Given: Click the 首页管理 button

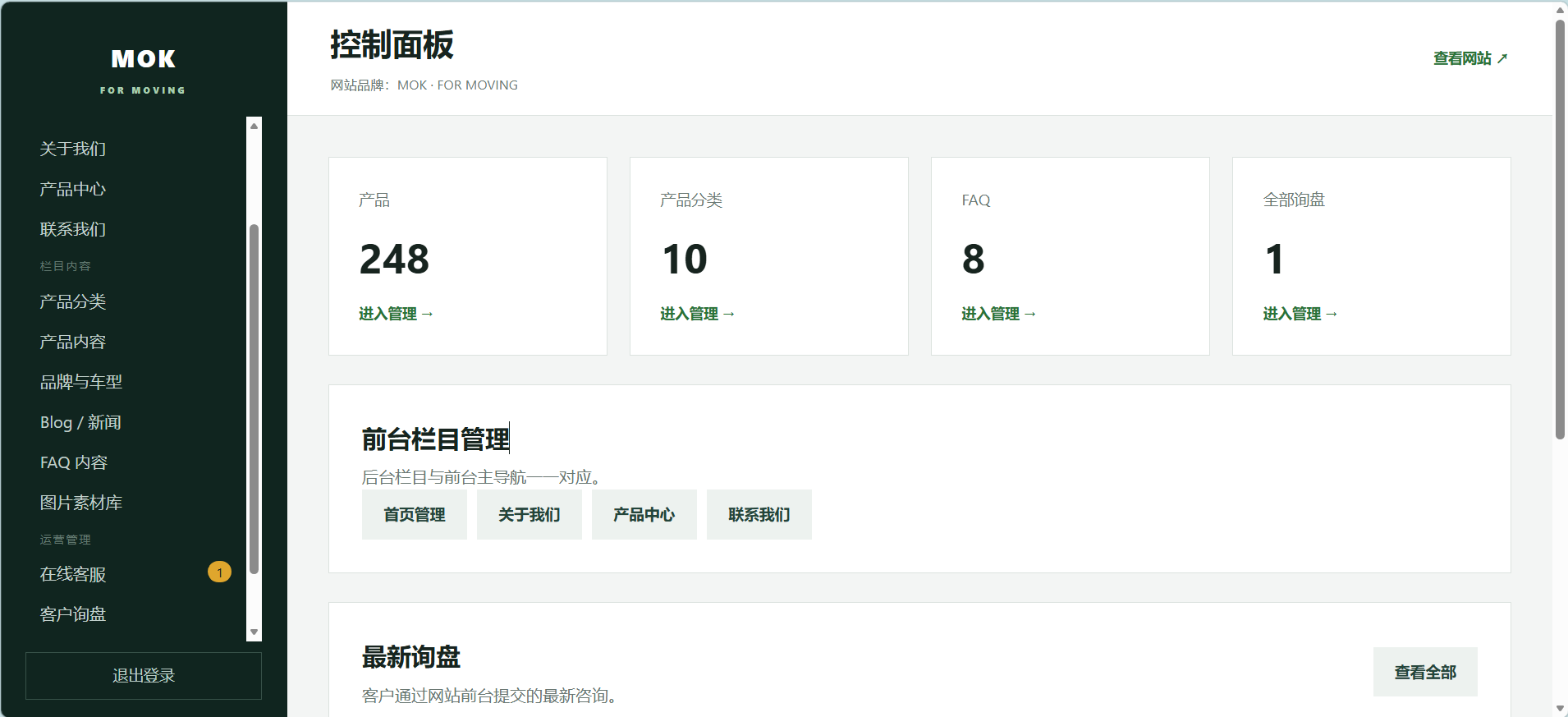Looking at the screenshot, I should [415, 515].
